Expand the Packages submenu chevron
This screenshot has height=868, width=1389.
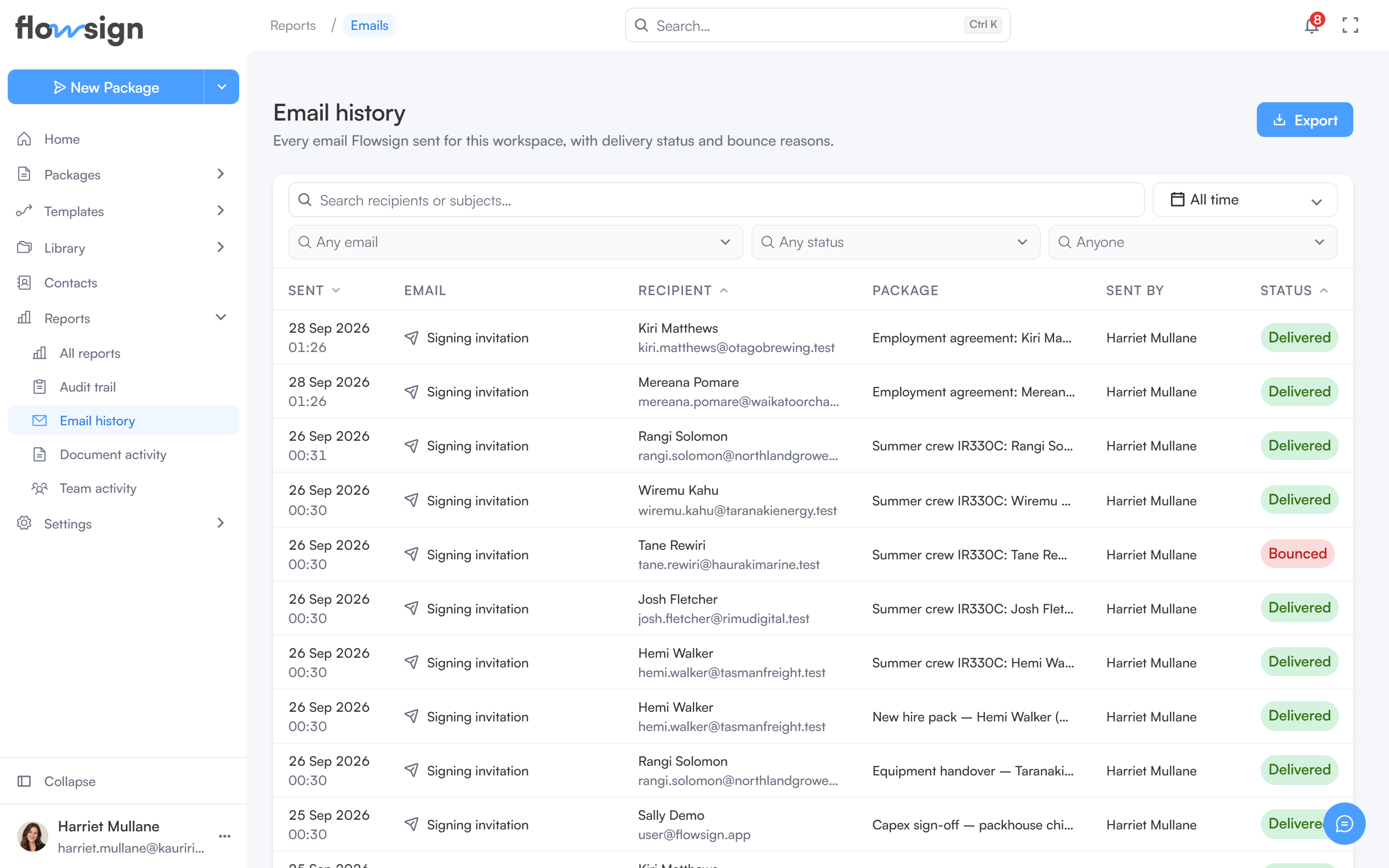220,174
